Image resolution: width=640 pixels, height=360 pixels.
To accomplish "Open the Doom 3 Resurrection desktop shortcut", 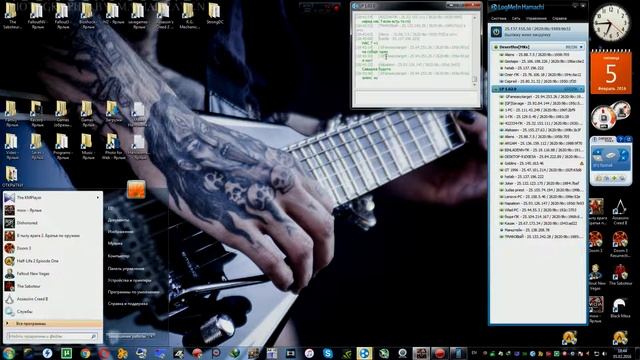I will pos(620,244).
